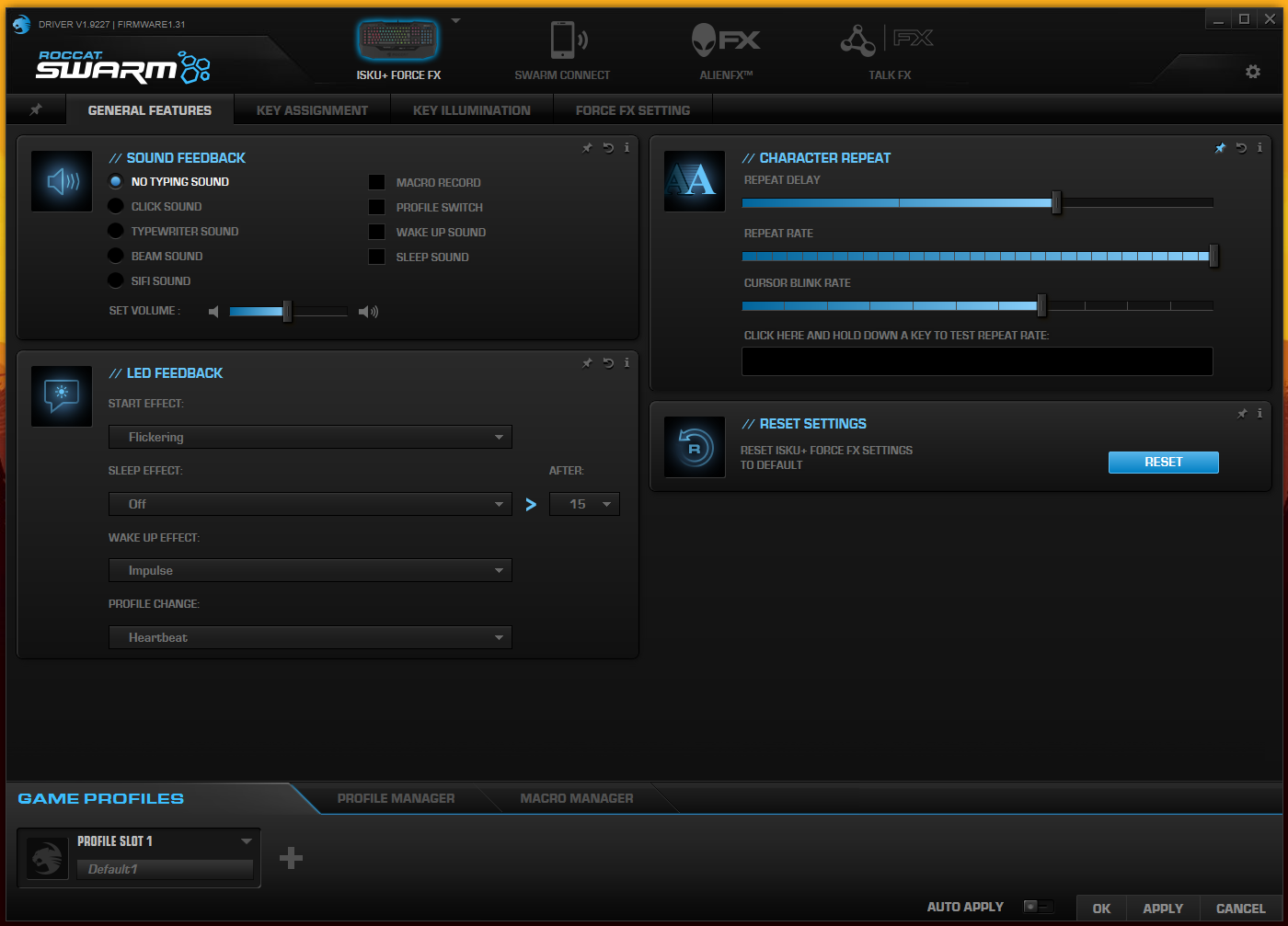Image resolution: width=1288 pixels, height=926 pixels.
Task: Switch to General Features tab
Action: 150,110
